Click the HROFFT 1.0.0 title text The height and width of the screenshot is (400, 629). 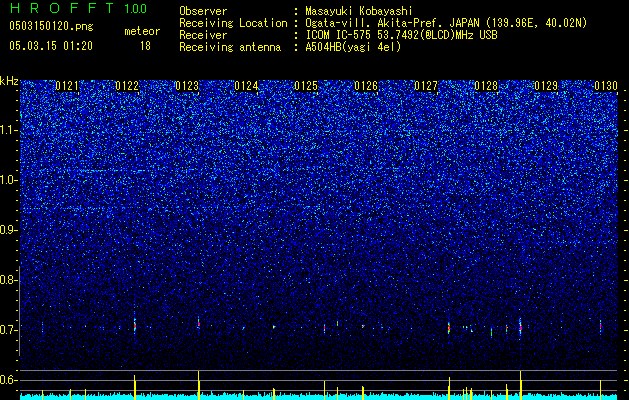(x=78, y=8)
